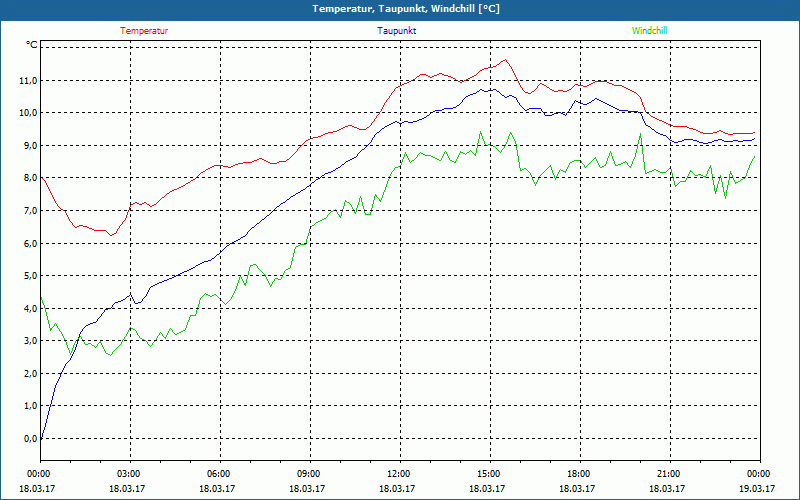Click the 03:00 time axis label

(130, 474)
